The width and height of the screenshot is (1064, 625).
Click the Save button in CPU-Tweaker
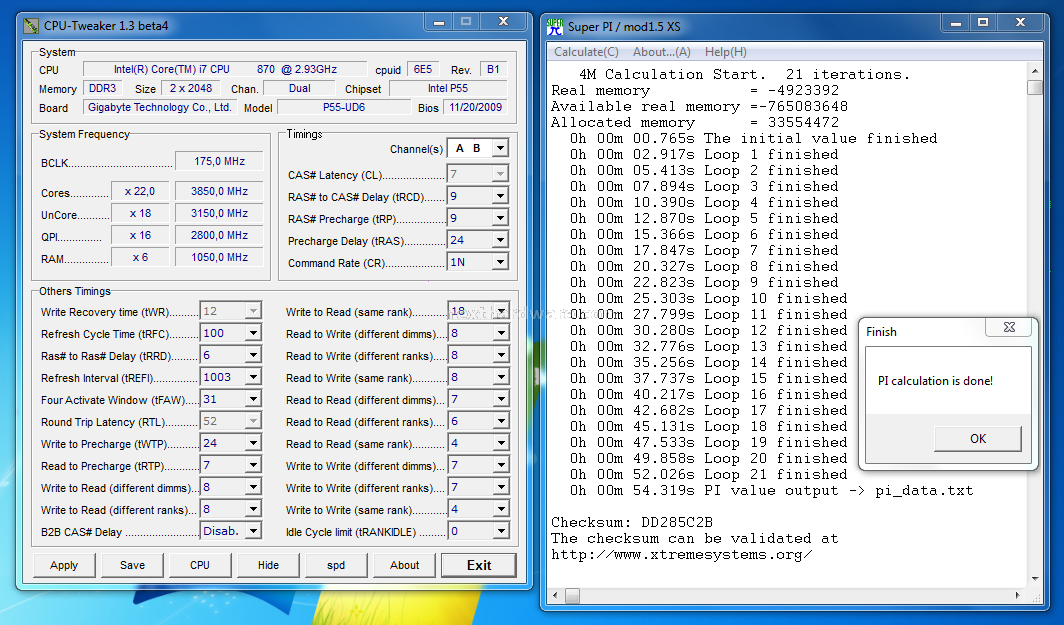tap(132, 565)
